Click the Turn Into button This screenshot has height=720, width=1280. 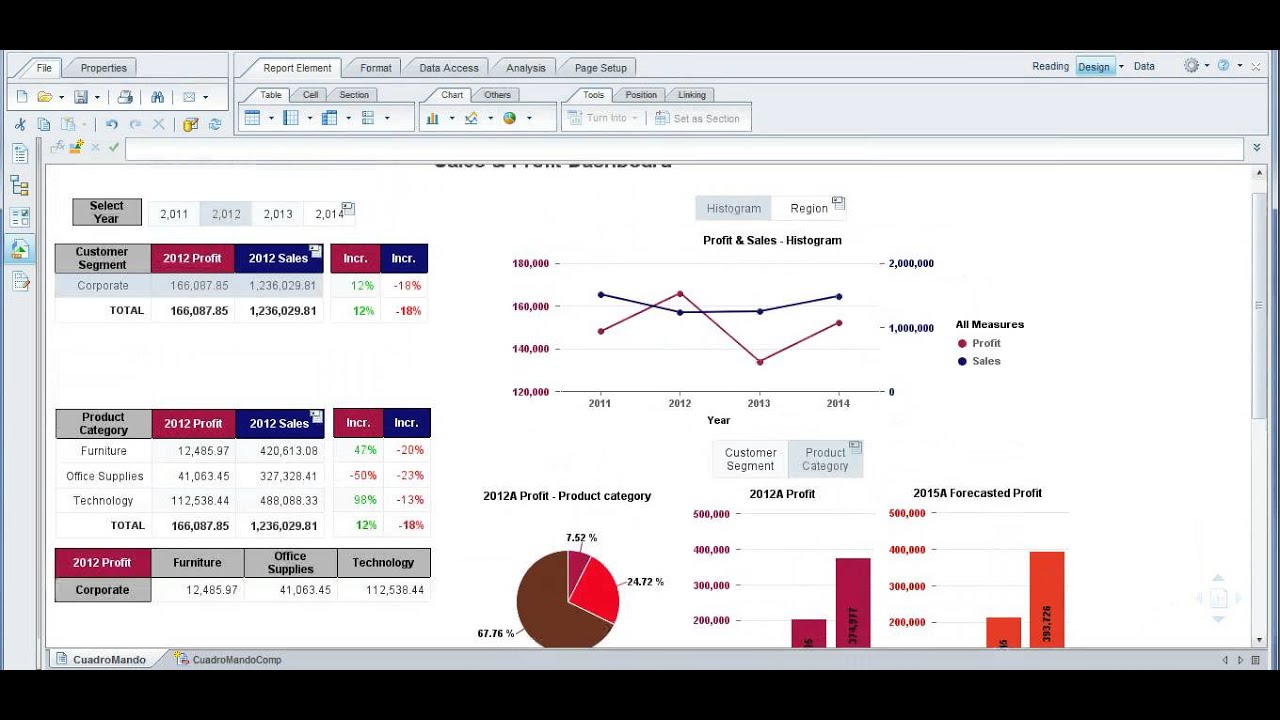[x=602, y=118]
